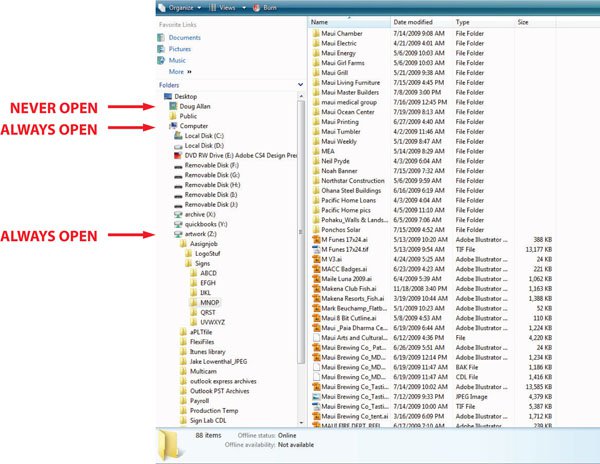Select the QRST folder
This screenshot has height=464, width=600.
[x=208, y=313]
